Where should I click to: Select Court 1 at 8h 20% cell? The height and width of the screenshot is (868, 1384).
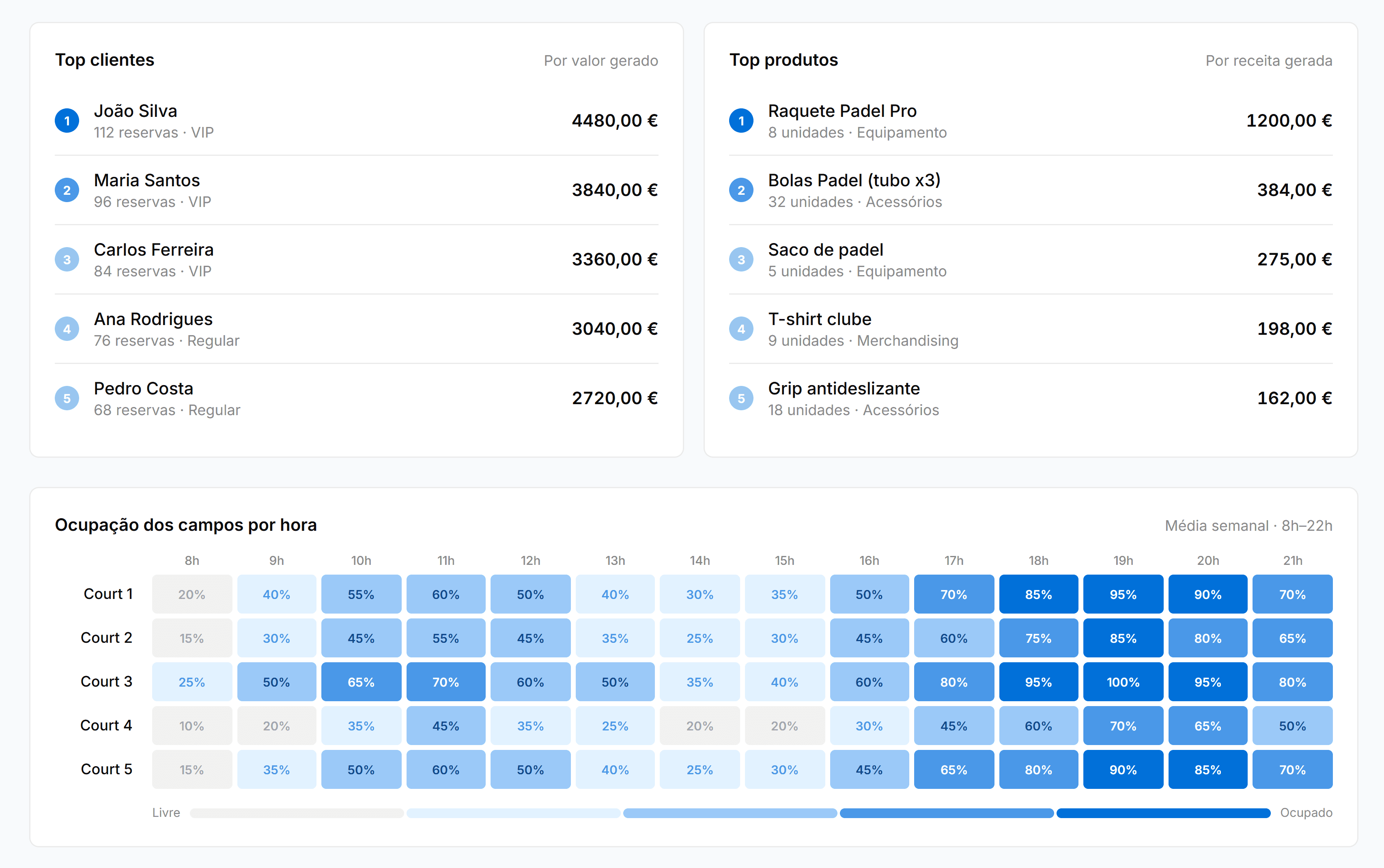(x=192, y=594)
